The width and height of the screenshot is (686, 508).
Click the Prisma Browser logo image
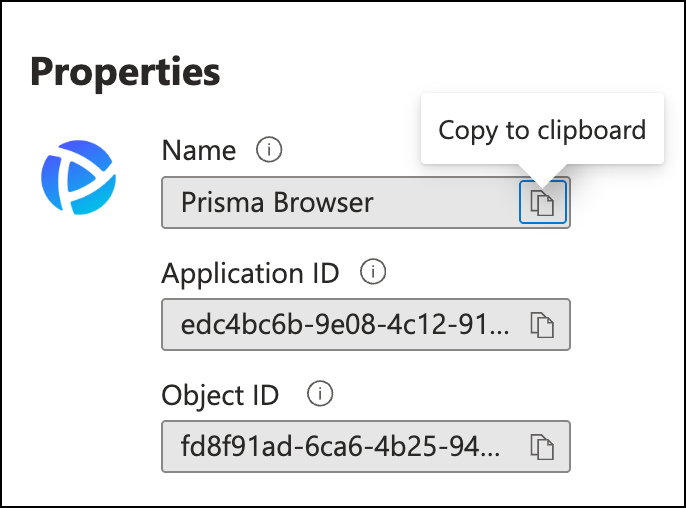coord(78,177)
